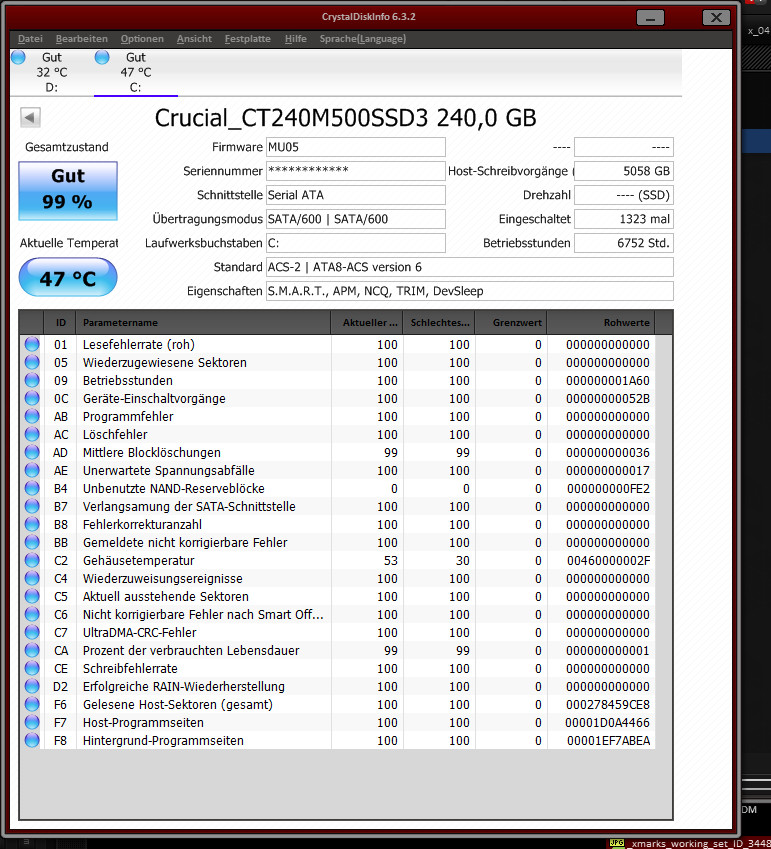Image resolution: width=771 pixels, height=849 pixels.
Task: Click status orb for Erfolgreiche RAIN-Wiederherstellung
Action: 32,686
